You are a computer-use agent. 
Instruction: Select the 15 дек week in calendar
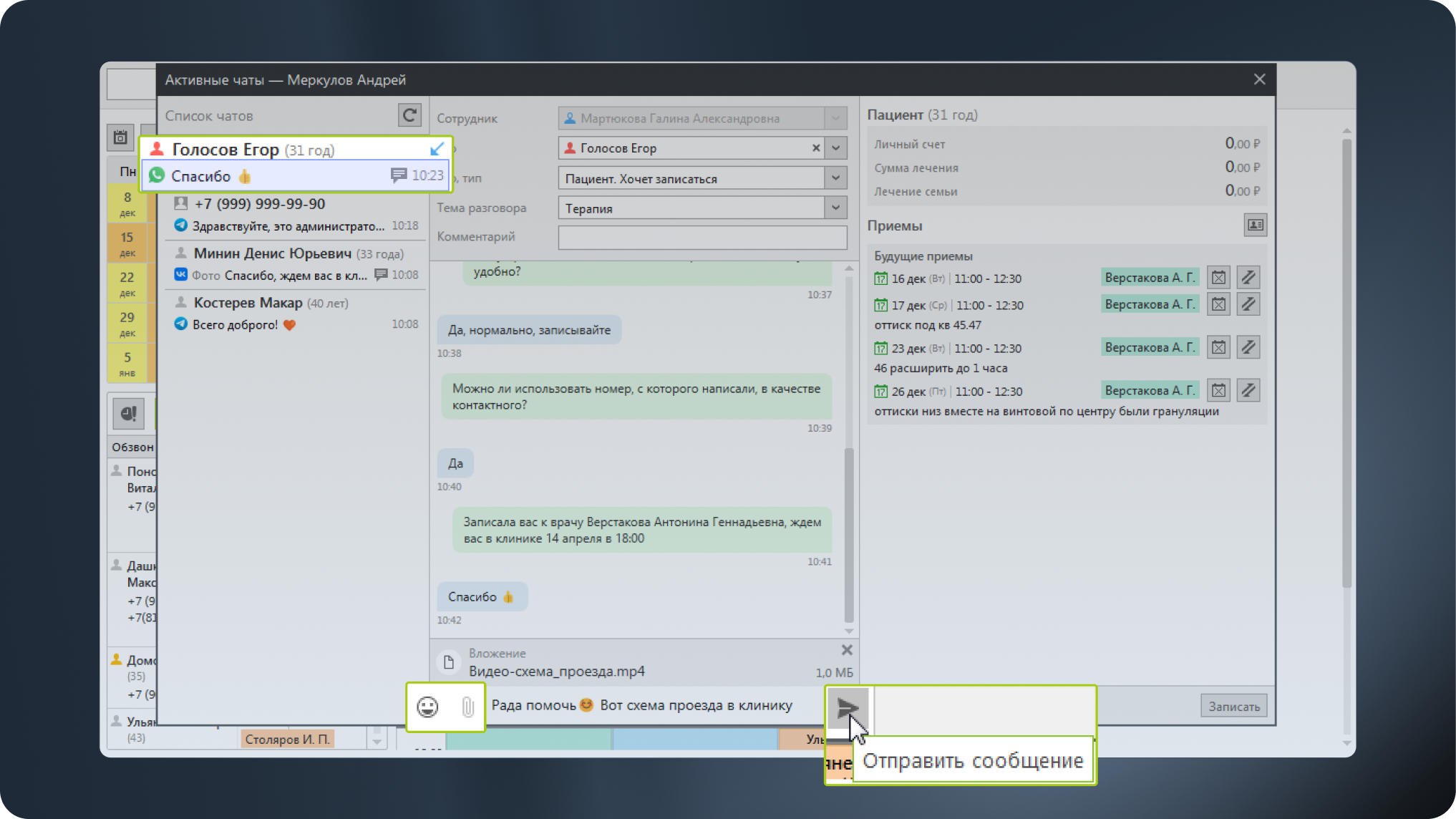coord(127,243)
